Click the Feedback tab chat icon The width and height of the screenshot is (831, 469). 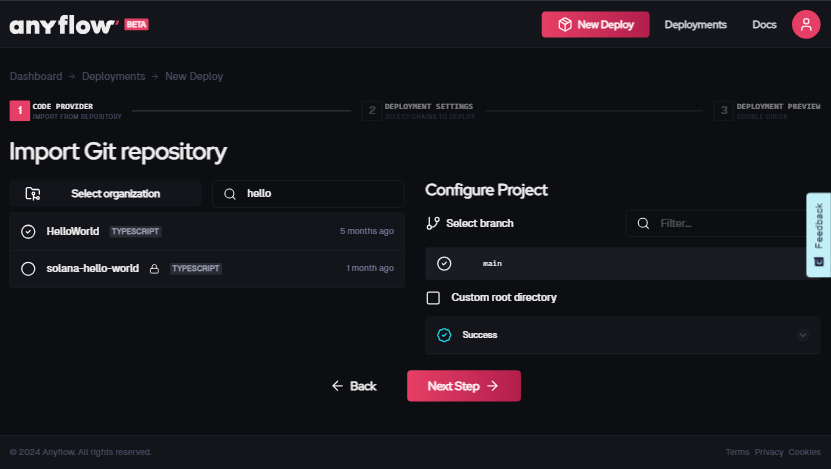818,261
